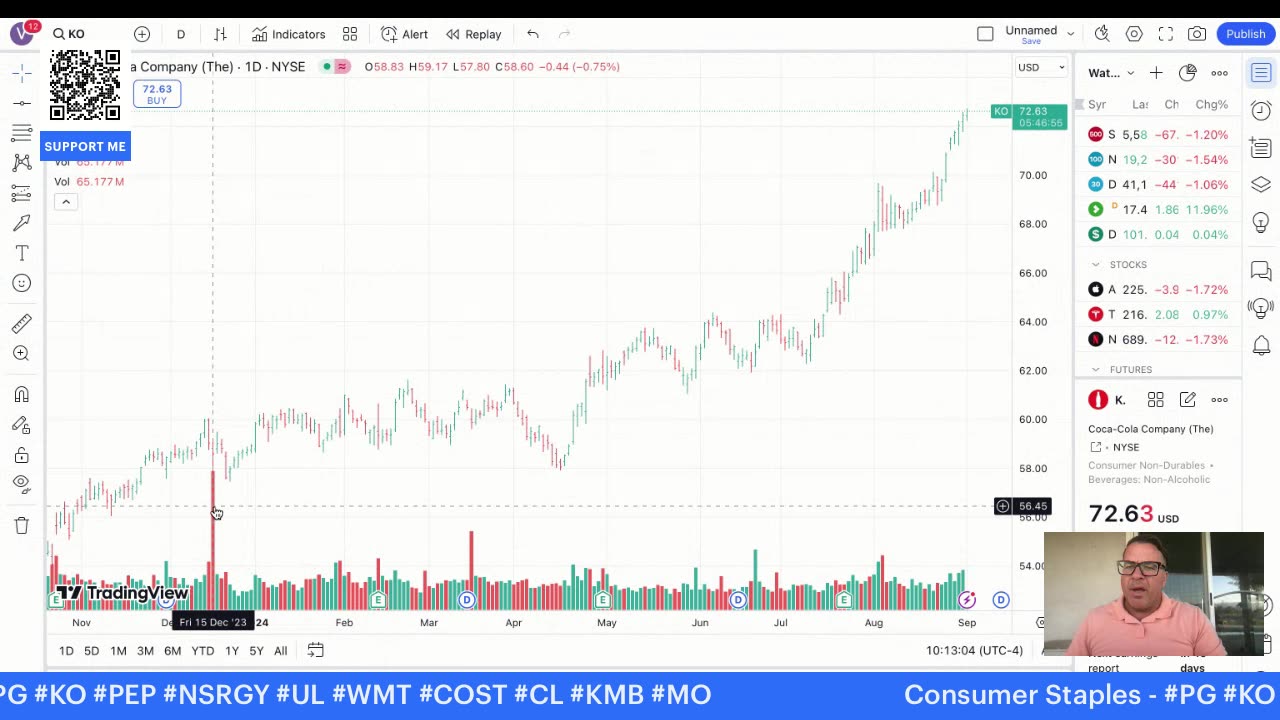Select the 1D time range
Screen dimensions: 1280x720
[x=66, y=651]
